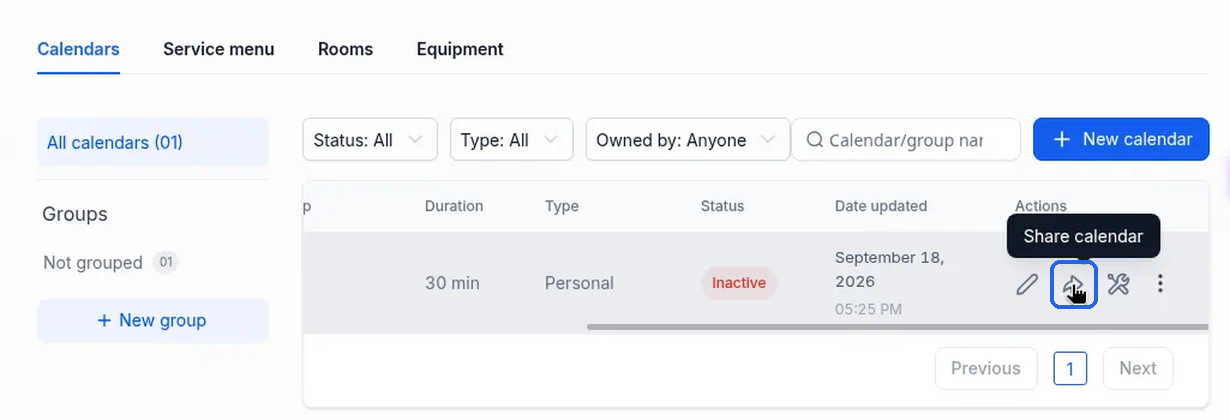Click the Status column header

pyautogui.click(x=722, y=206)
